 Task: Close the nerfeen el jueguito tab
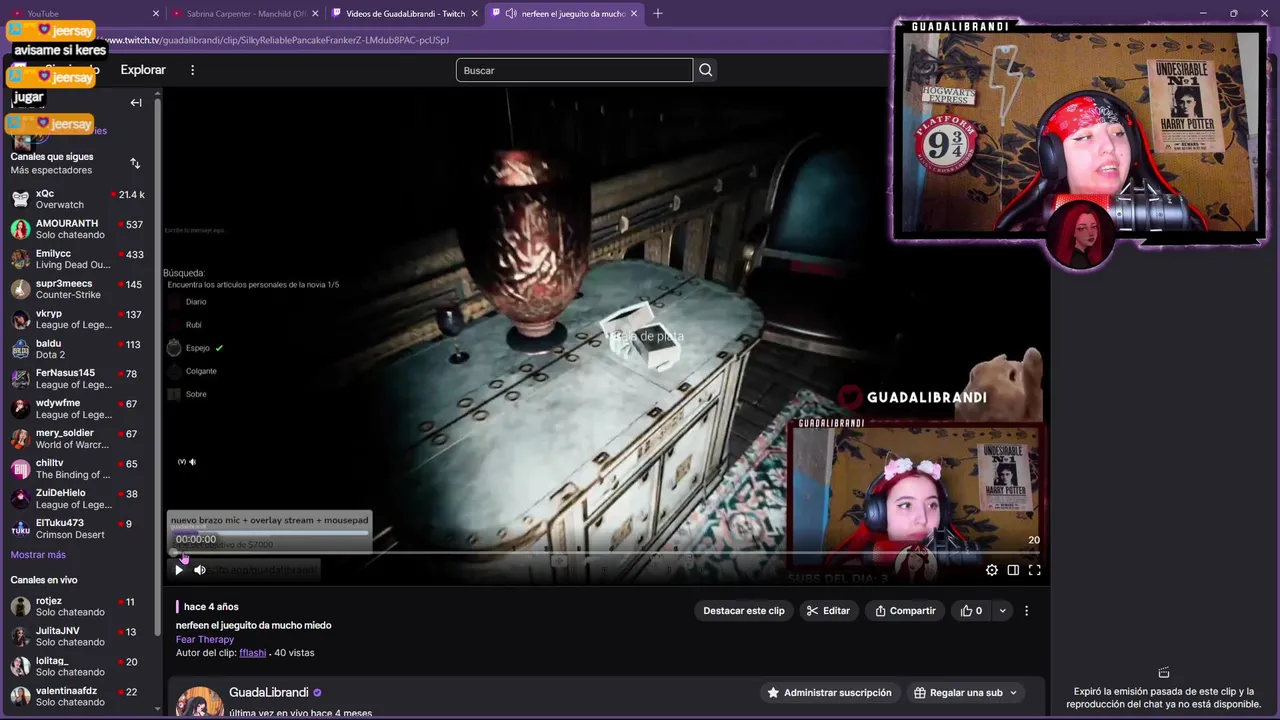point(633,14)
